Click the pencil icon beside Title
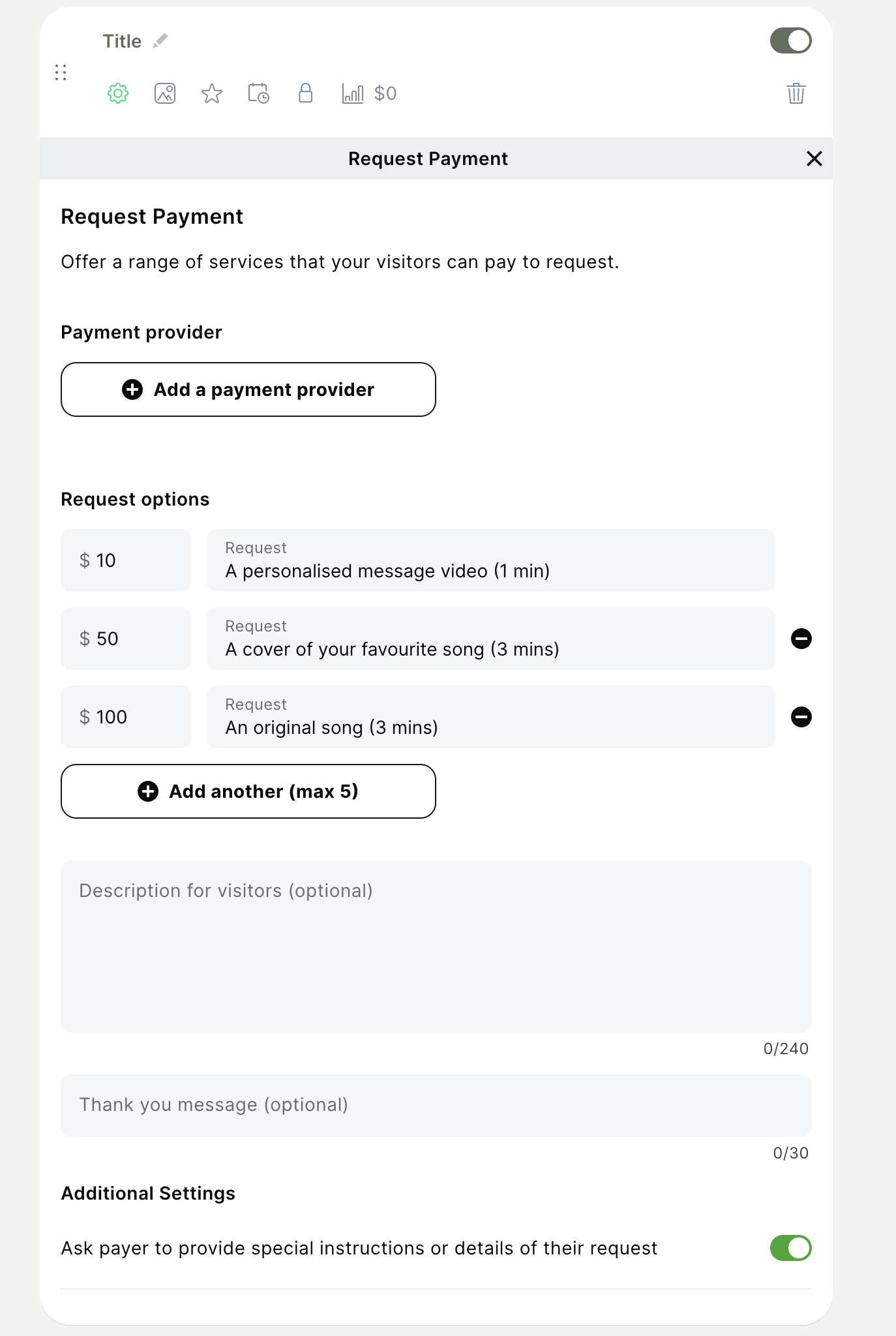Image resolution: width=896 pixels, height=1336 pixels. click(160, 41)
